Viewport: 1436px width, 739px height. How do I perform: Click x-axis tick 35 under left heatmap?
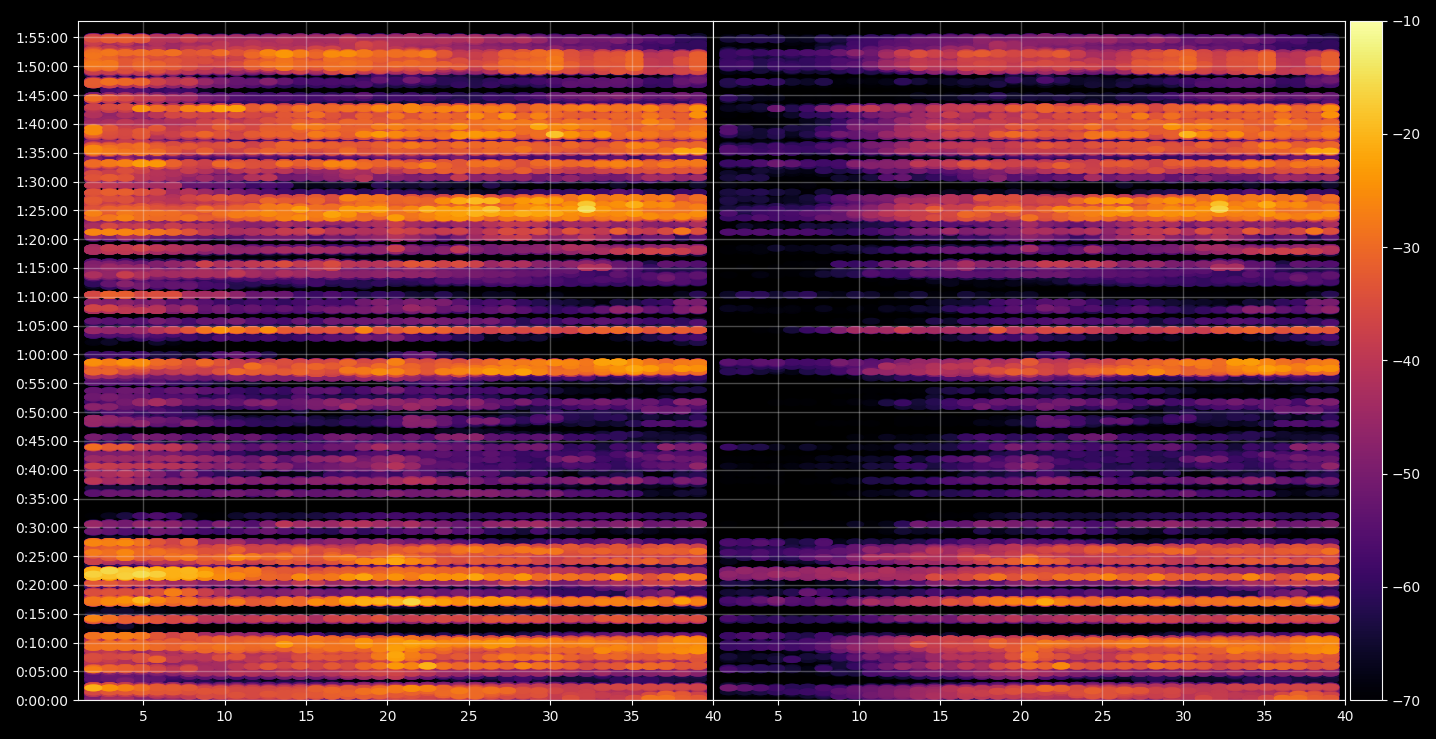point(632,716)
